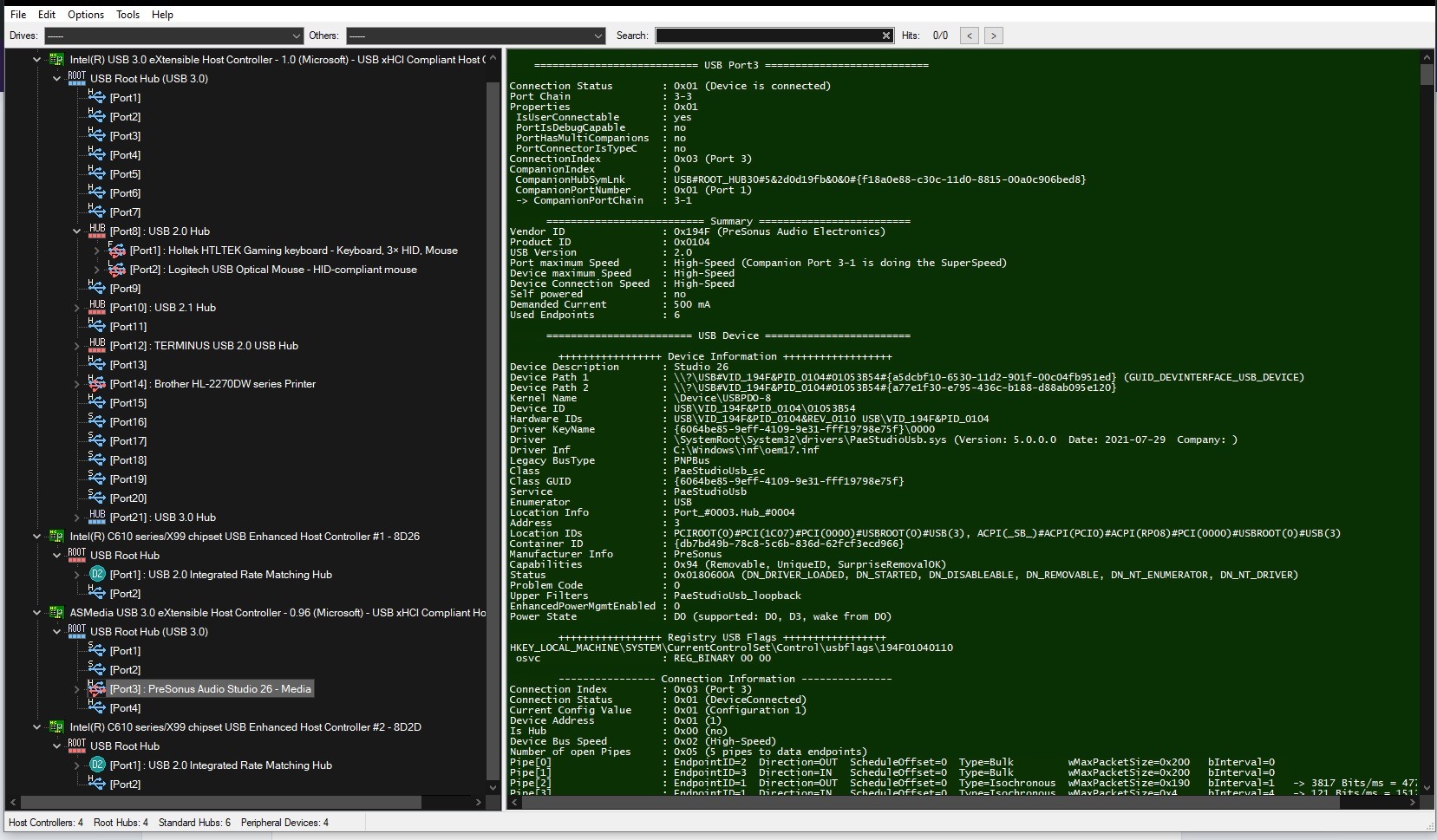Click the integrated hub icon under controller #1 - 8D26
The image size is (1437, 840).
click(x=97, y=574)
